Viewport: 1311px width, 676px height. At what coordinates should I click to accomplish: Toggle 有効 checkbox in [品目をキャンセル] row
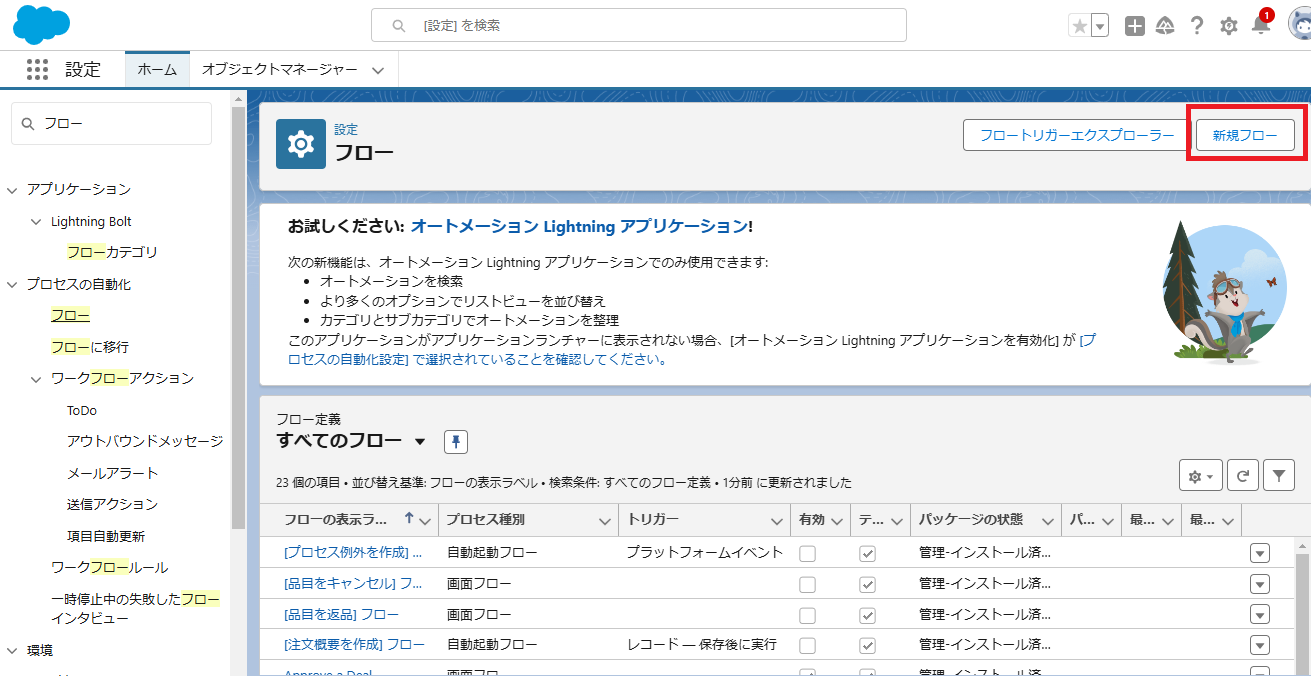click(807, 584)
